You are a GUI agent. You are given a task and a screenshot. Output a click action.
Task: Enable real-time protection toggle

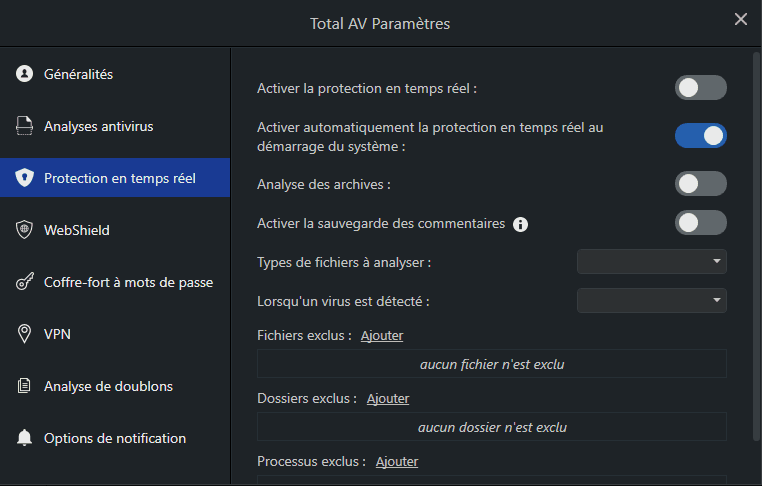coord(700,88)
